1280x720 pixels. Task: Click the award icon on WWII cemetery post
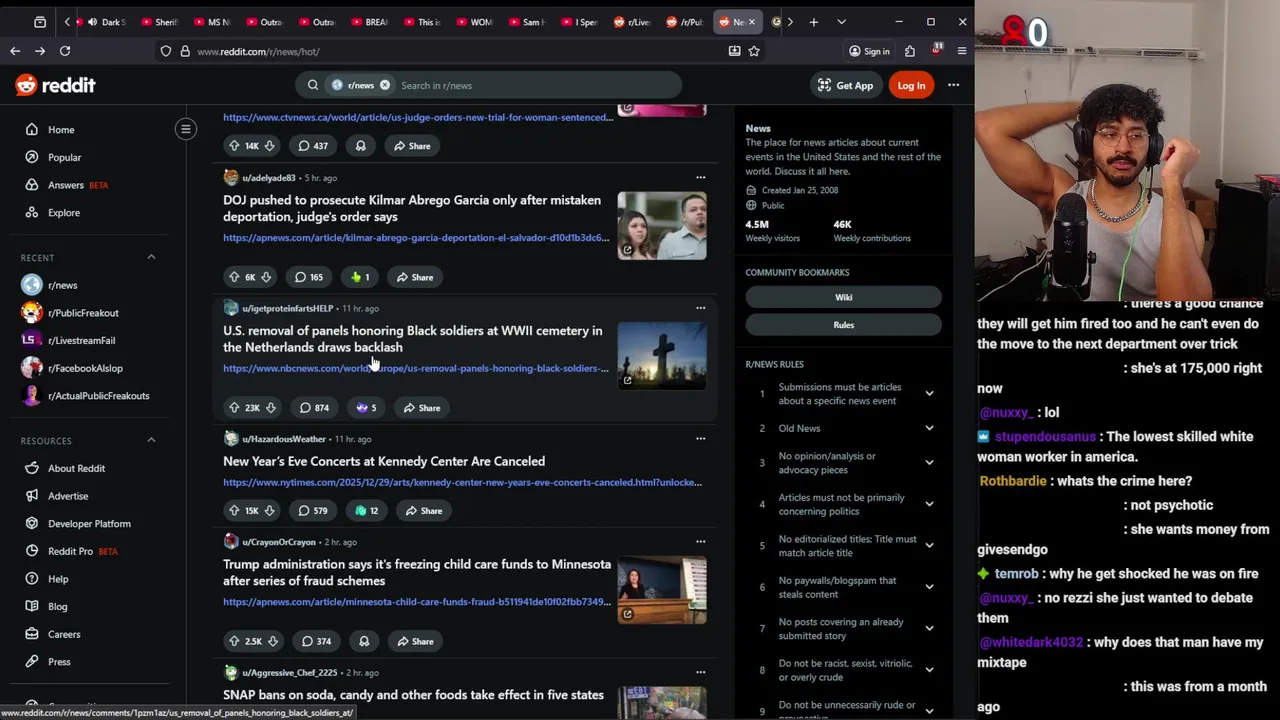click(366, 408)
